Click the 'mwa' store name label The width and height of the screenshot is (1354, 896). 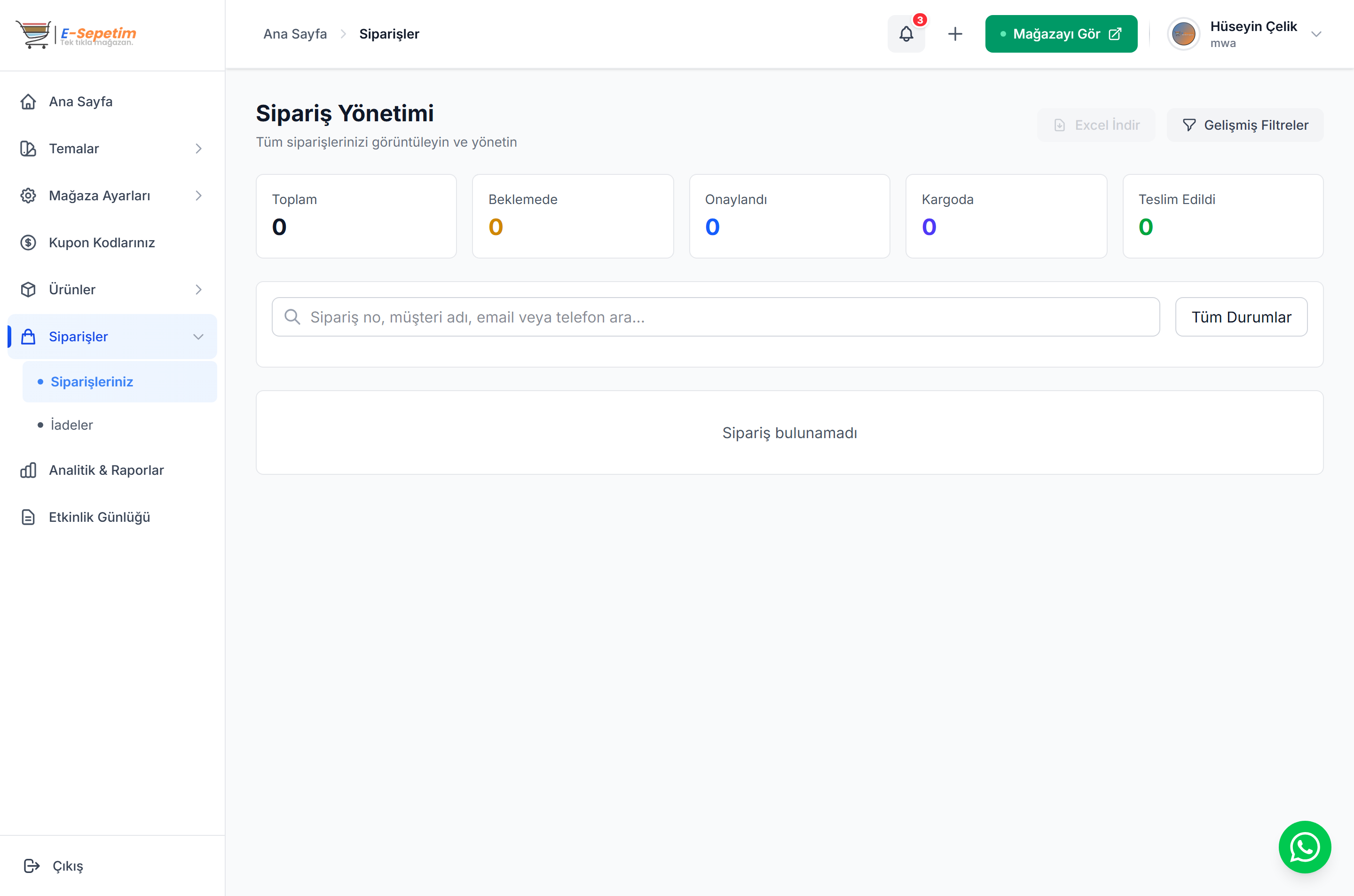pyautogui.click(x=1223, y=43)
